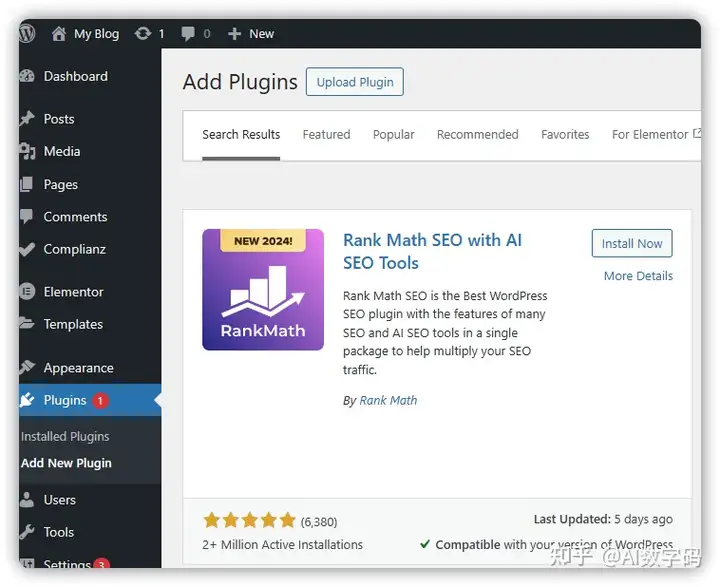Click the Dashboard gauge icon
This screenshot has width=720, height=587.
click(x=27, y=76)
